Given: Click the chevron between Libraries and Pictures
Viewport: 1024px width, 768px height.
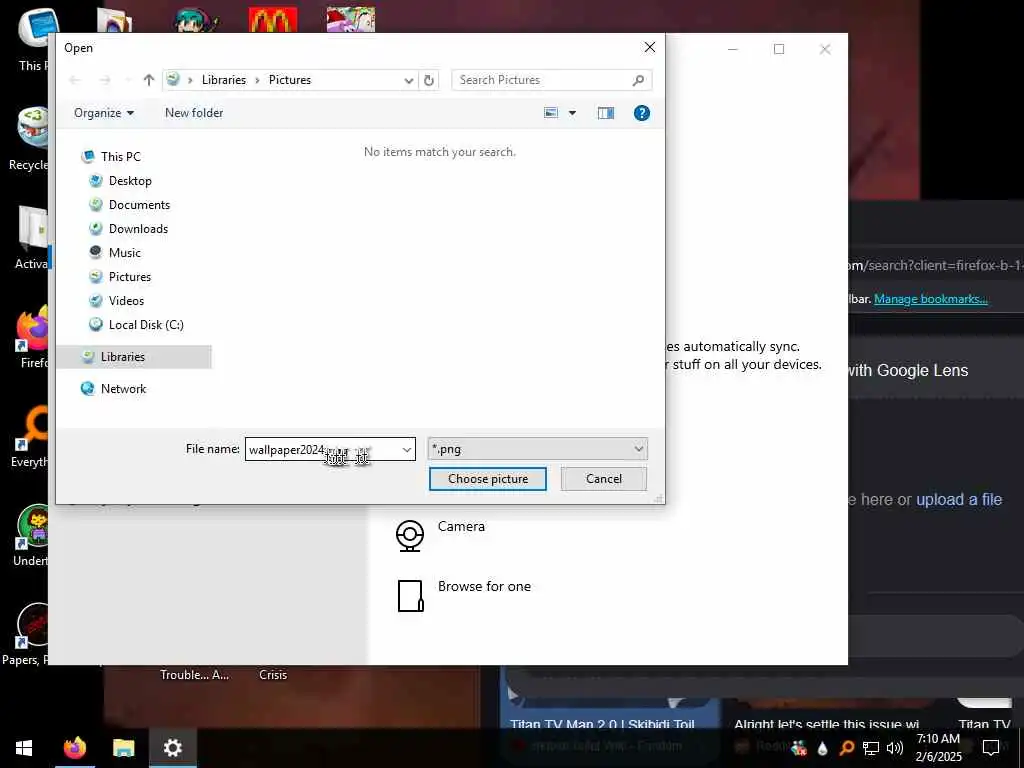Looking at the screenshot, I should 257,80.
